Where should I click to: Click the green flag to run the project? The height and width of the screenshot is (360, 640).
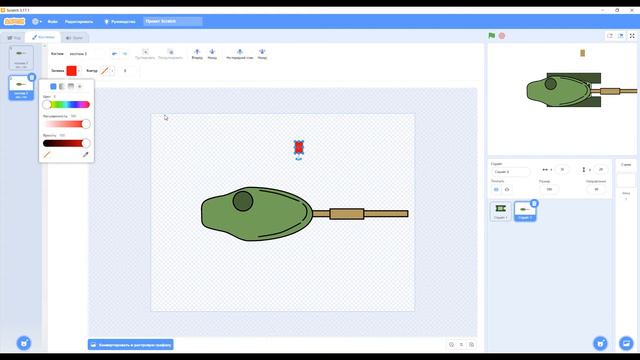coord(492,36)
